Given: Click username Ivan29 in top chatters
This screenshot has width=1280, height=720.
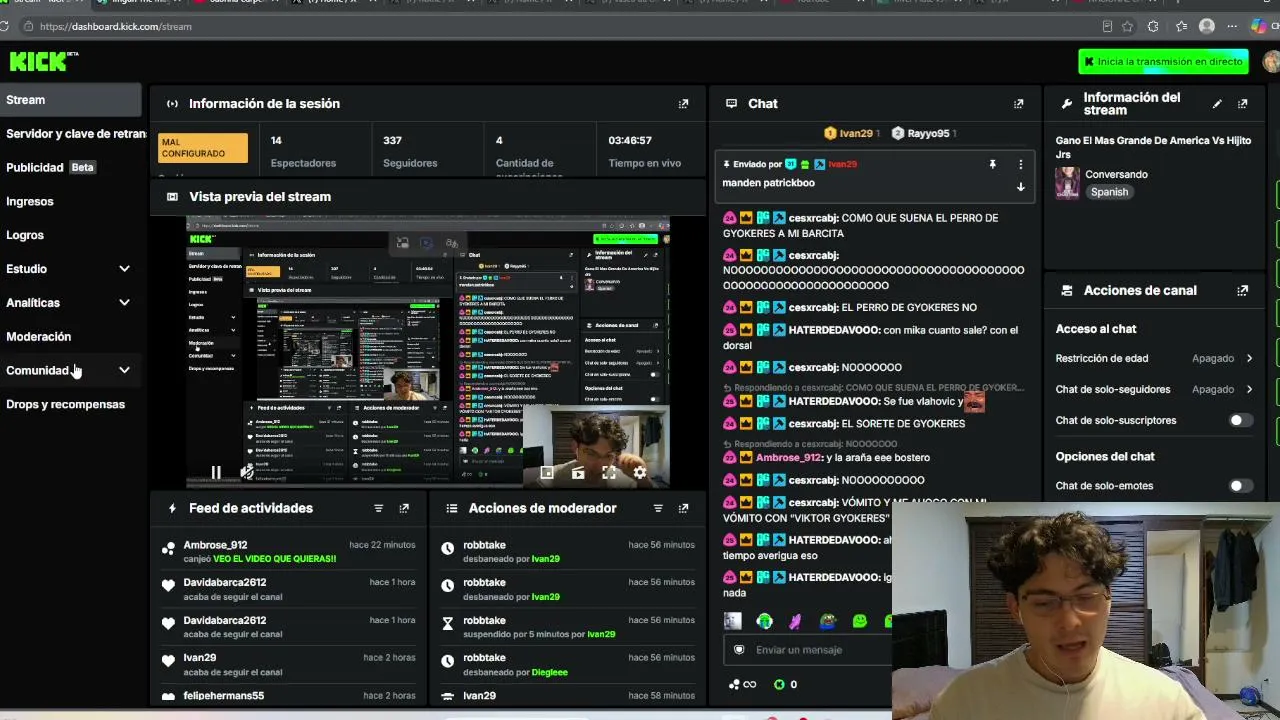Looking at the screenshot, I should coord(856,133).
